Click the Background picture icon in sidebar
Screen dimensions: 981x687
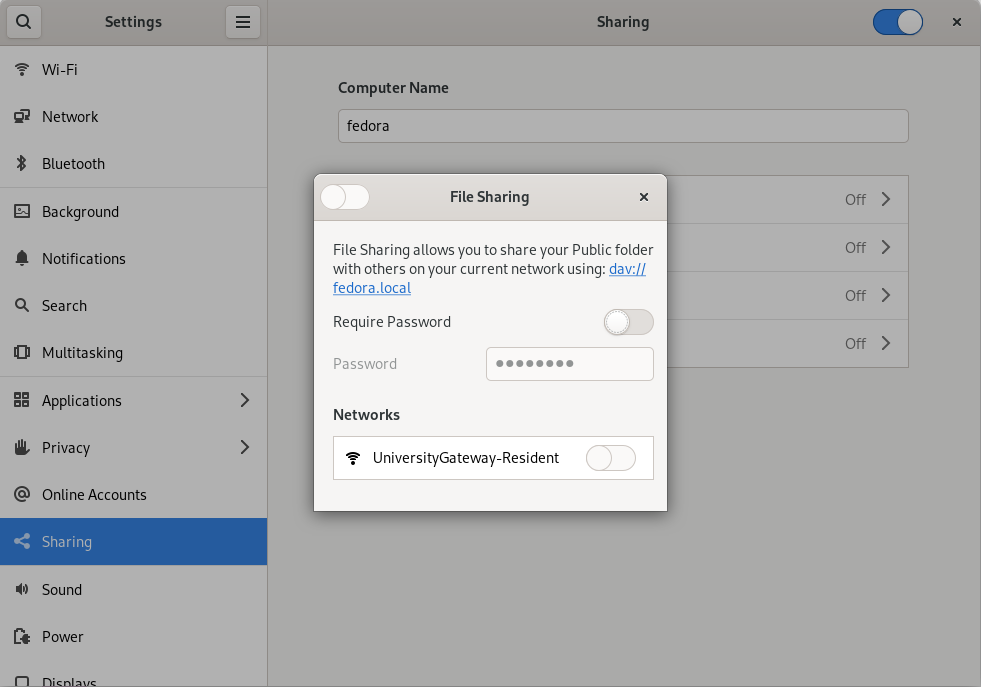(22, 211)
